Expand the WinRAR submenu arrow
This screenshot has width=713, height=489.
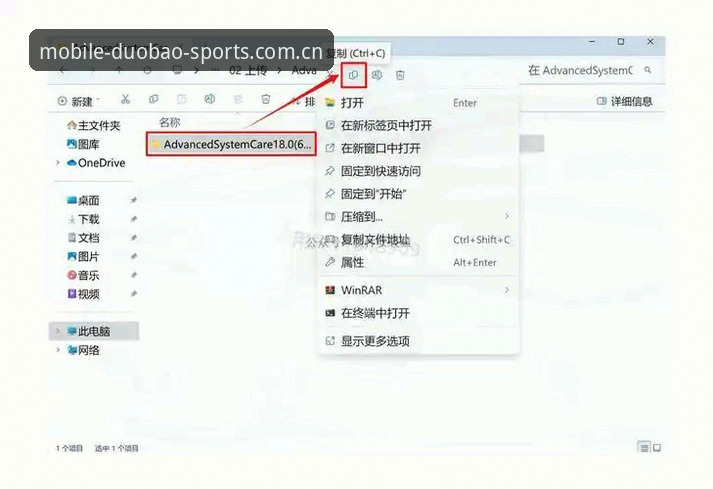point(507,290)
